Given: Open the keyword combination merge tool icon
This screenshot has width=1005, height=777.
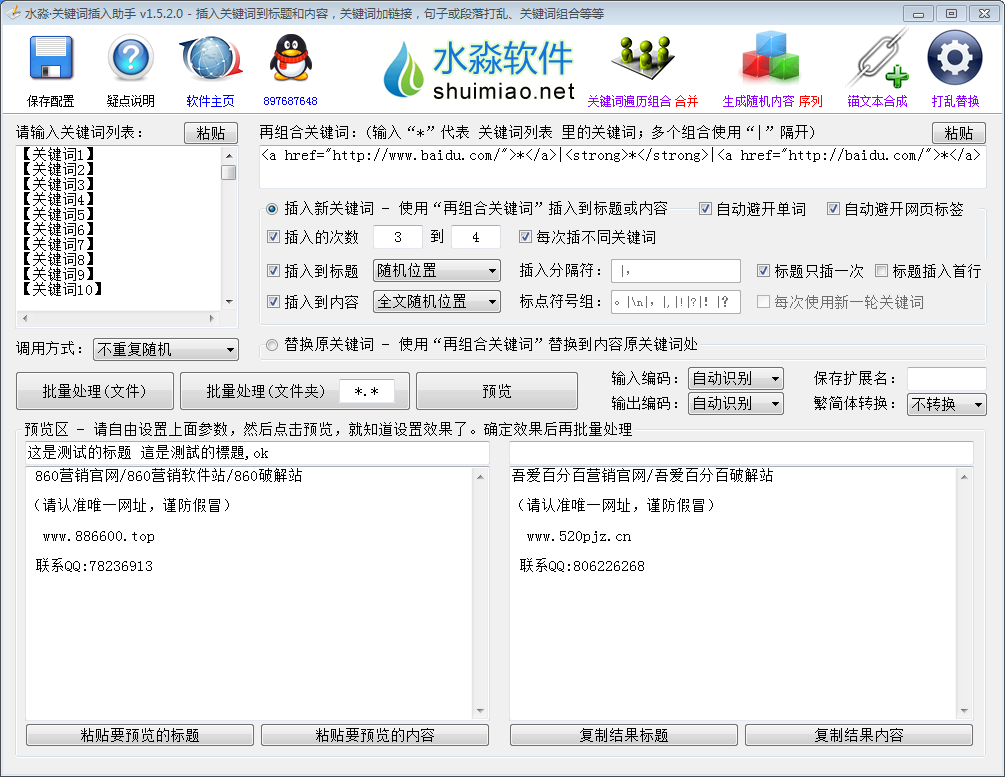Looking at the screenshot, I should coord(642,56).
